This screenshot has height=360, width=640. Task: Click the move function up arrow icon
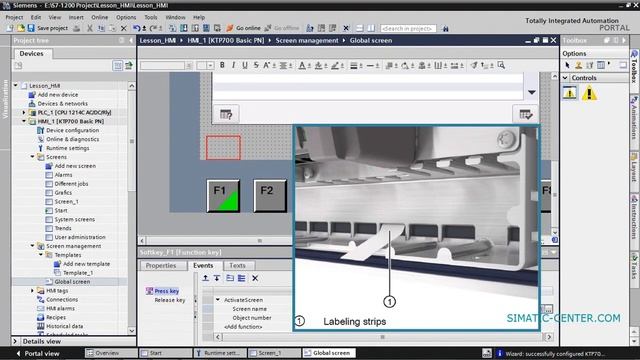205,278
